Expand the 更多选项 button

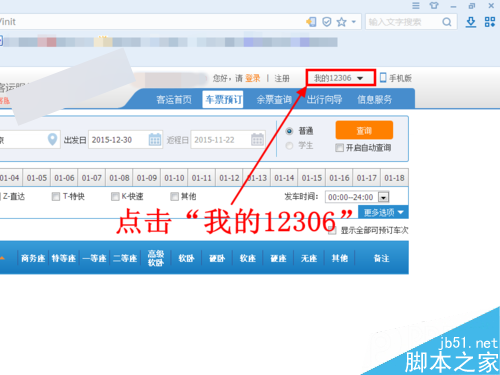(383, 212)
